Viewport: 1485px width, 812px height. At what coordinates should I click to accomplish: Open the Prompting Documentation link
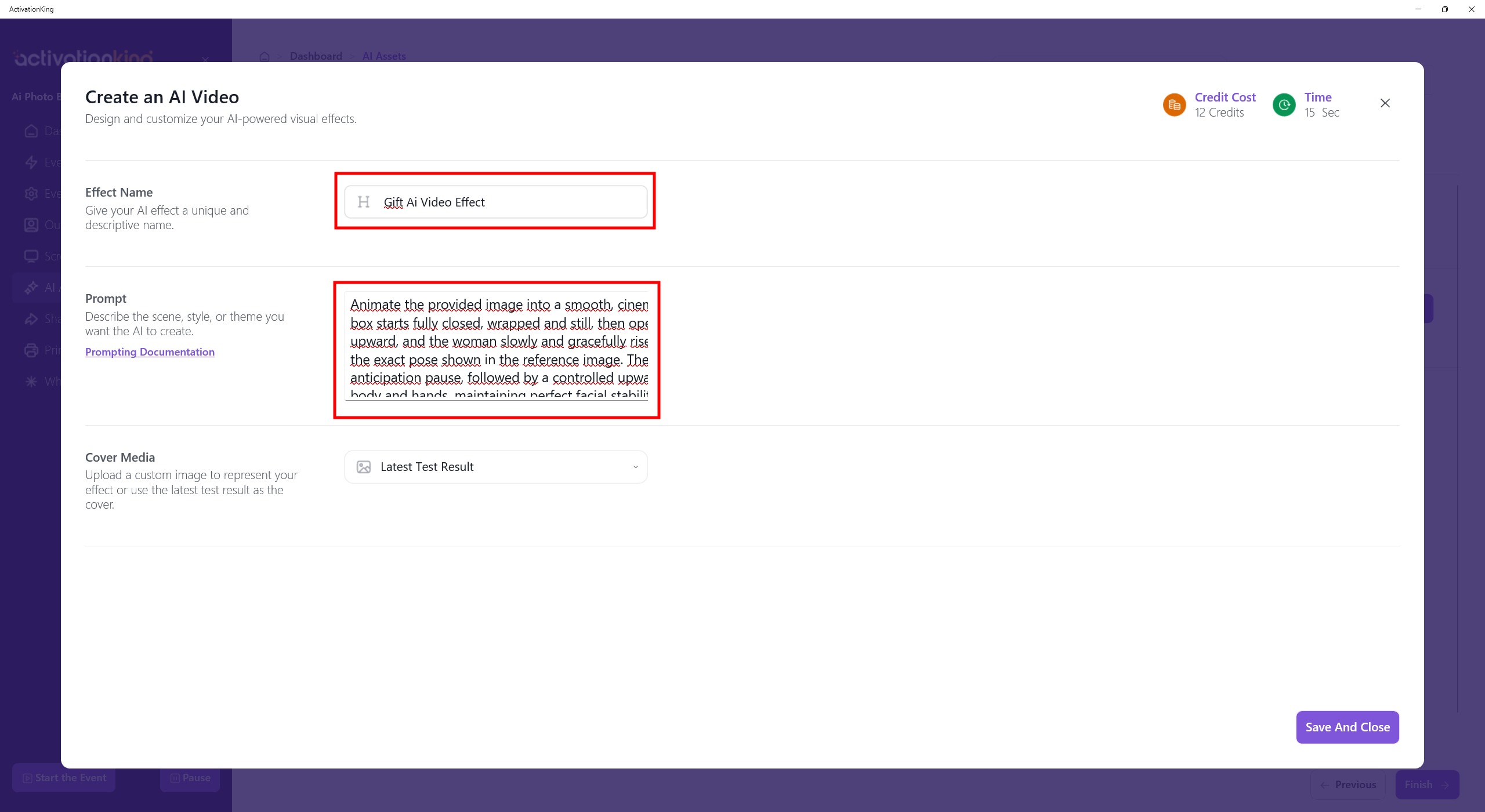[150, 352]
